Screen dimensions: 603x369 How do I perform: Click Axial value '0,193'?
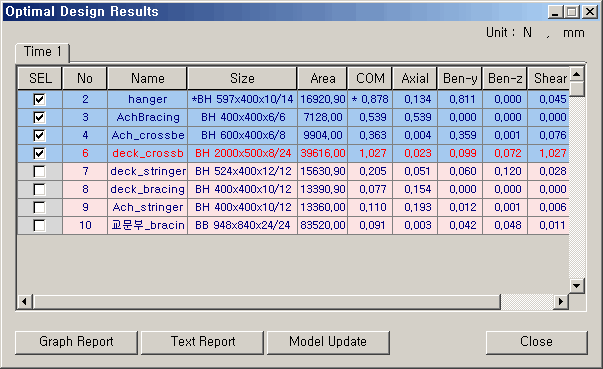(415, 208)
